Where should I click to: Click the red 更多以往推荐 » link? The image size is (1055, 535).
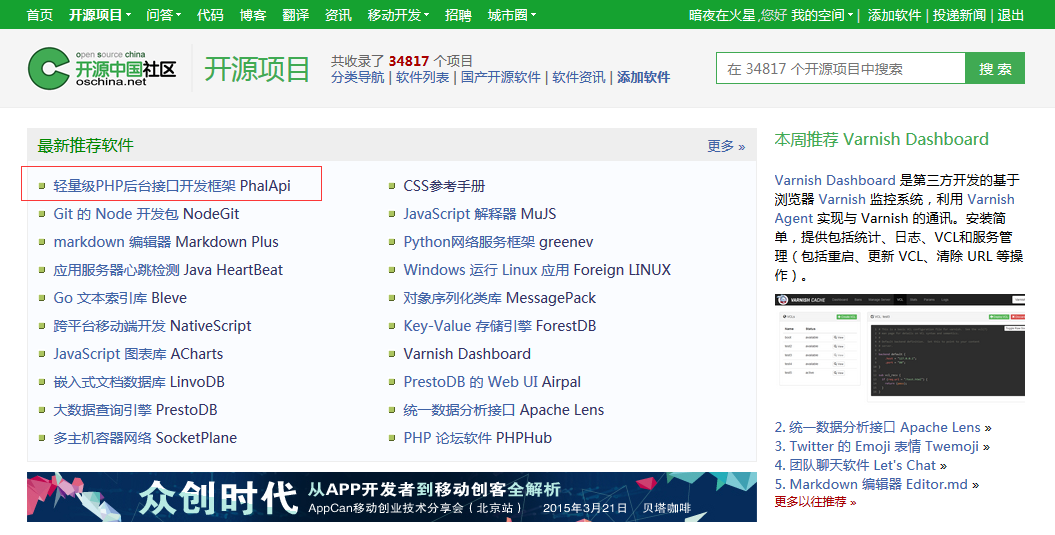815,501
